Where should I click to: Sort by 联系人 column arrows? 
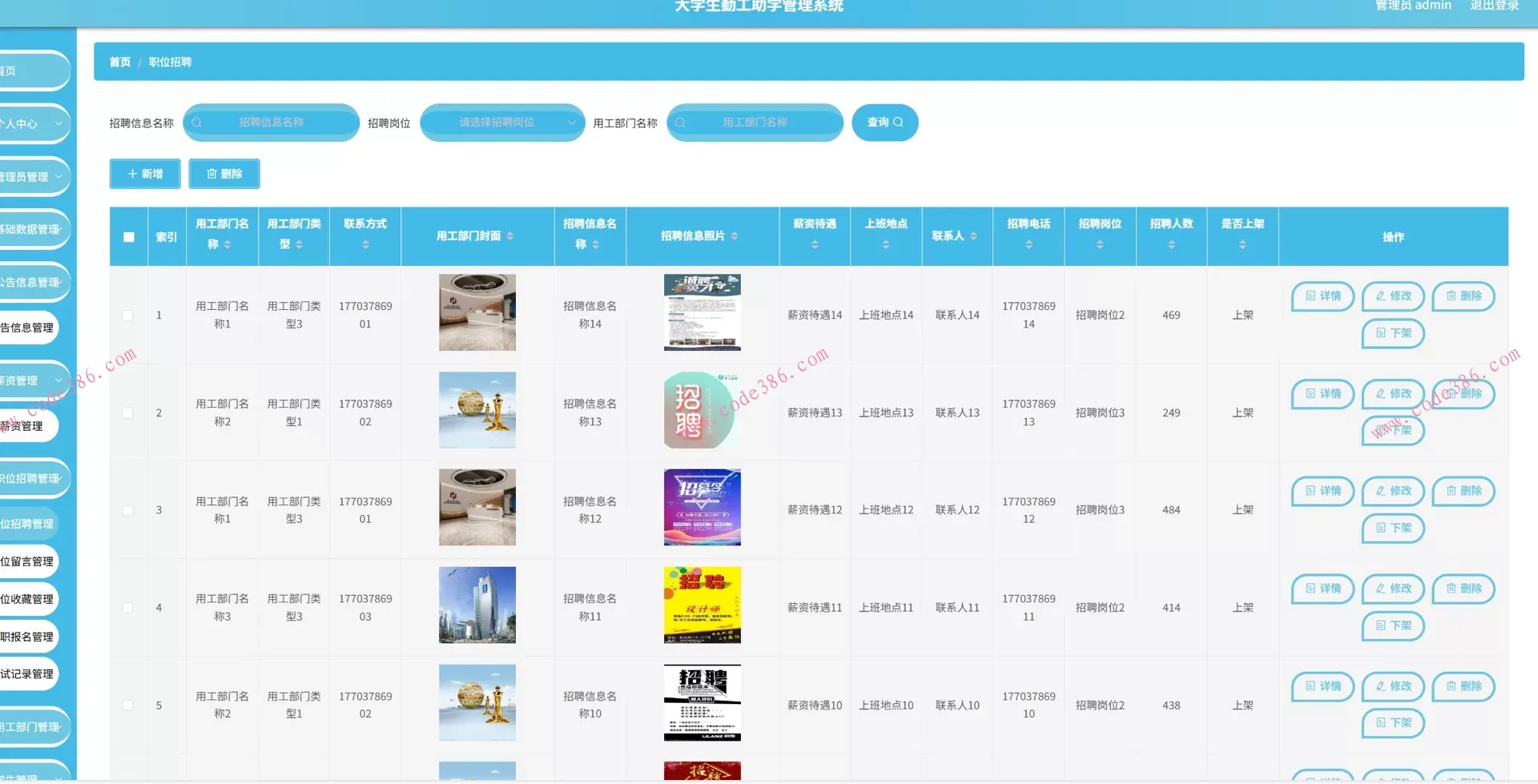click(973, 236)
